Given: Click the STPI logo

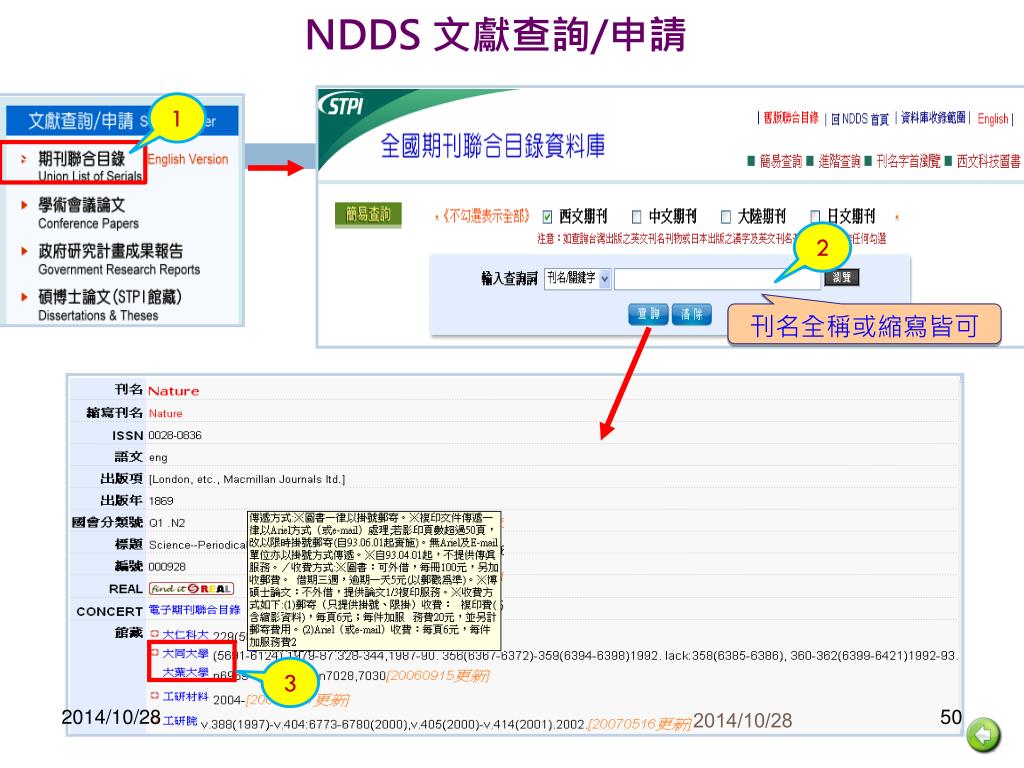Looking at the screenshot, I should point(341,104).
